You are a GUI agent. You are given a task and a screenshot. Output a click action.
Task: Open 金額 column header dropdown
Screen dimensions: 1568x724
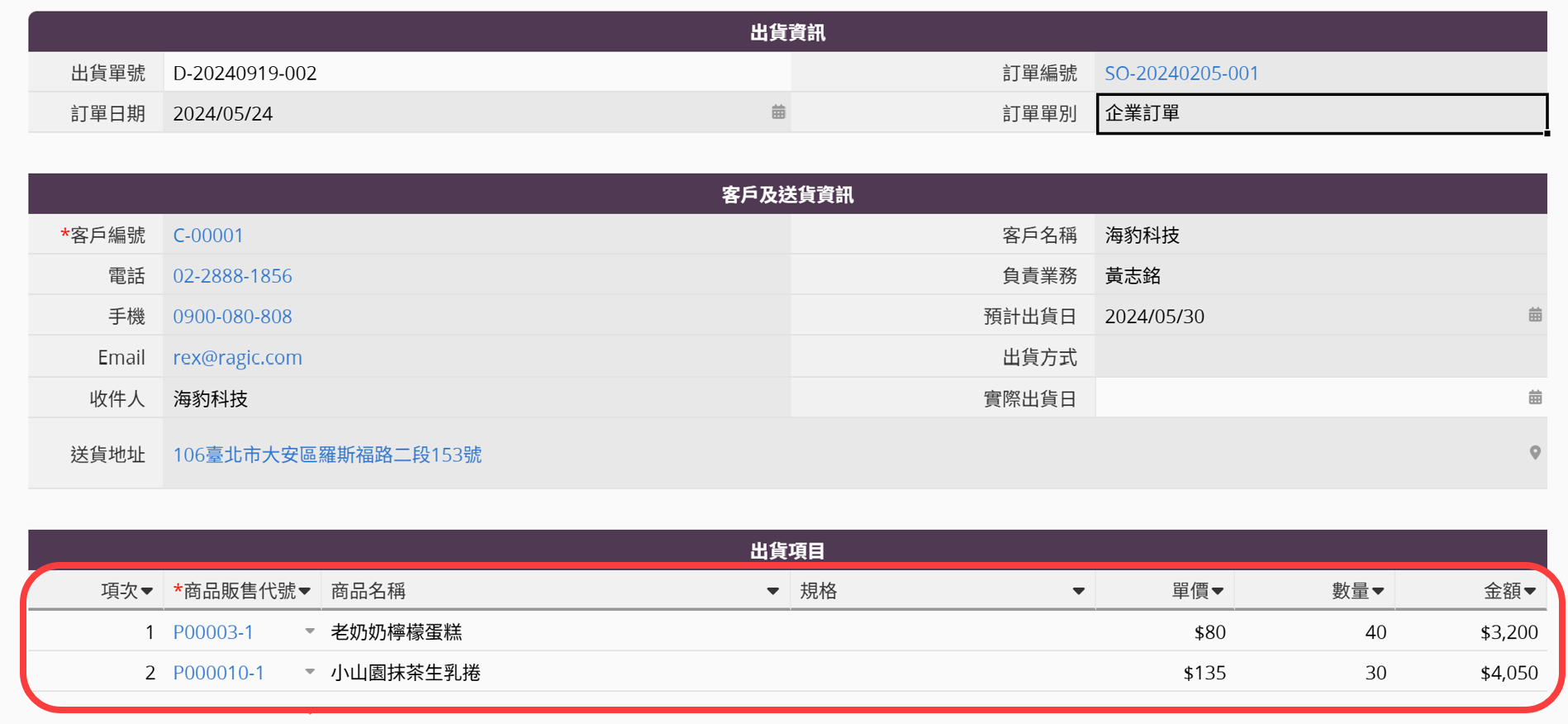1530,591
